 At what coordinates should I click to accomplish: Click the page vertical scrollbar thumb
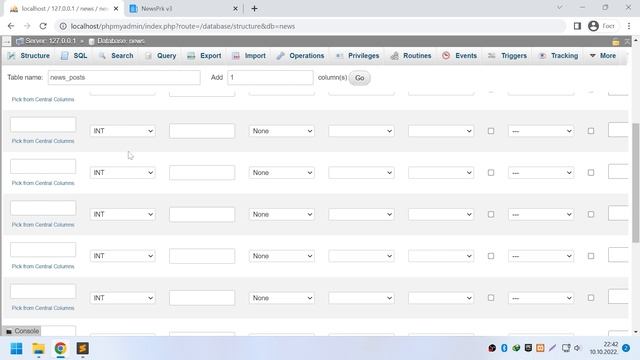[x=636, y=182]
